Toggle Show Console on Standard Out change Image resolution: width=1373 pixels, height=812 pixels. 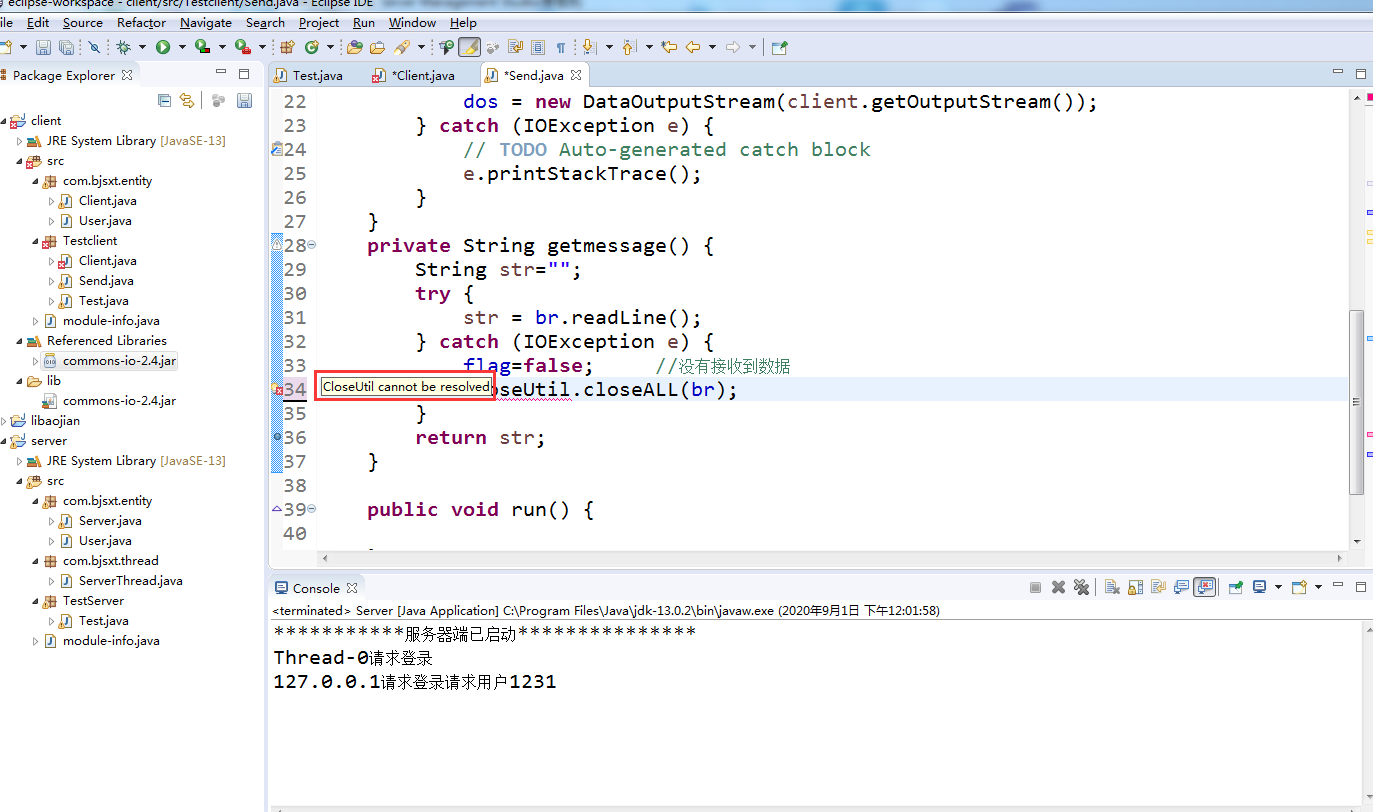pyautogui.click(x=1181, y=588)
